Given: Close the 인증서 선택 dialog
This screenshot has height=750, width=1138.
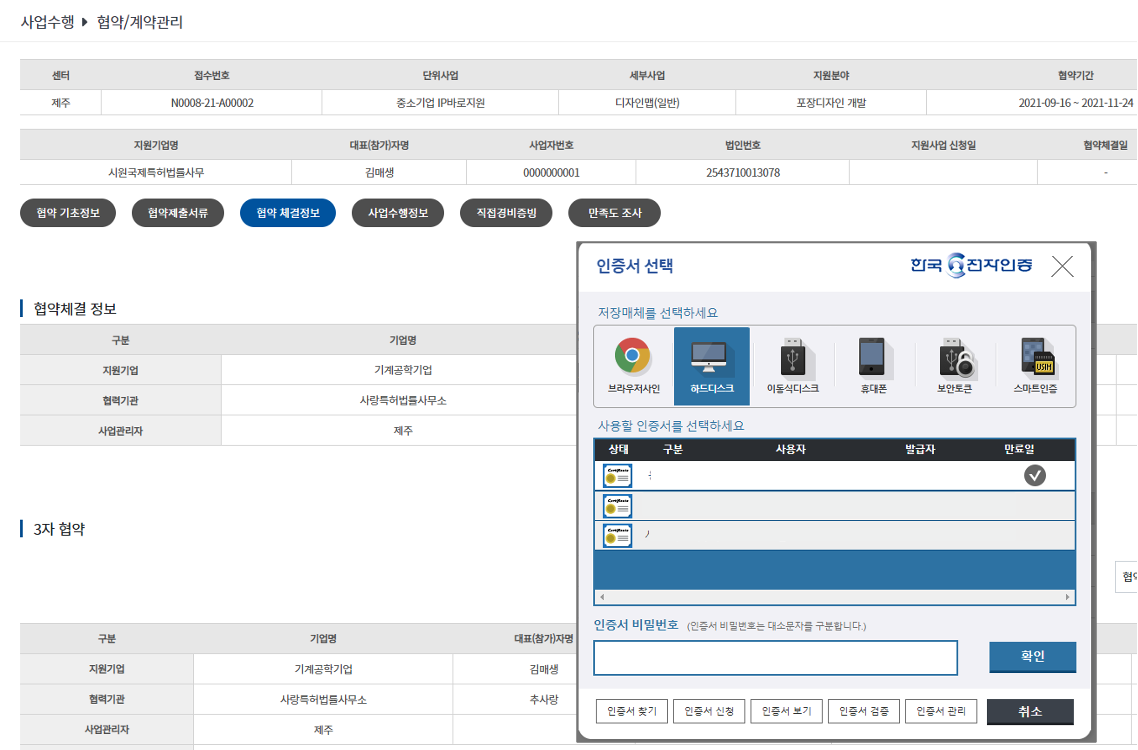Looking at the screenshot, I should 1062,266.
